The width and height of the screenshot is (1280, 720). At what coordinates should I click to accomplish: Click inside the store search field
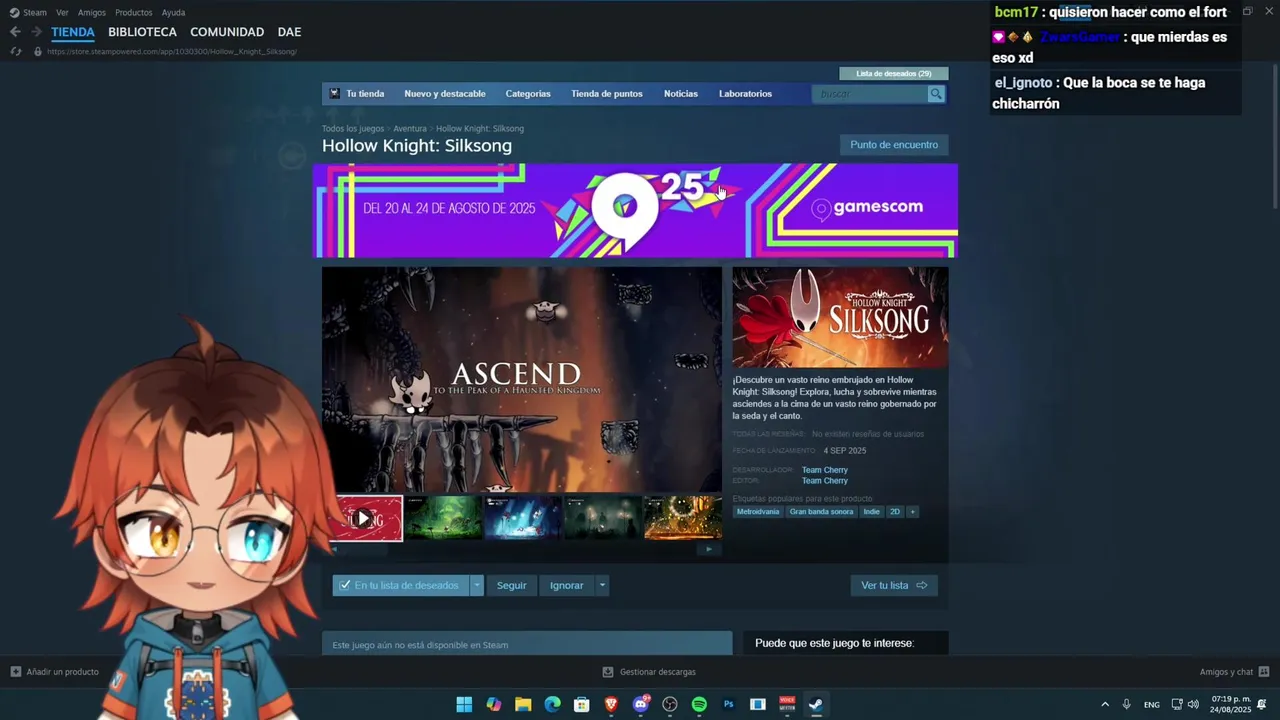tap(871, 94)
